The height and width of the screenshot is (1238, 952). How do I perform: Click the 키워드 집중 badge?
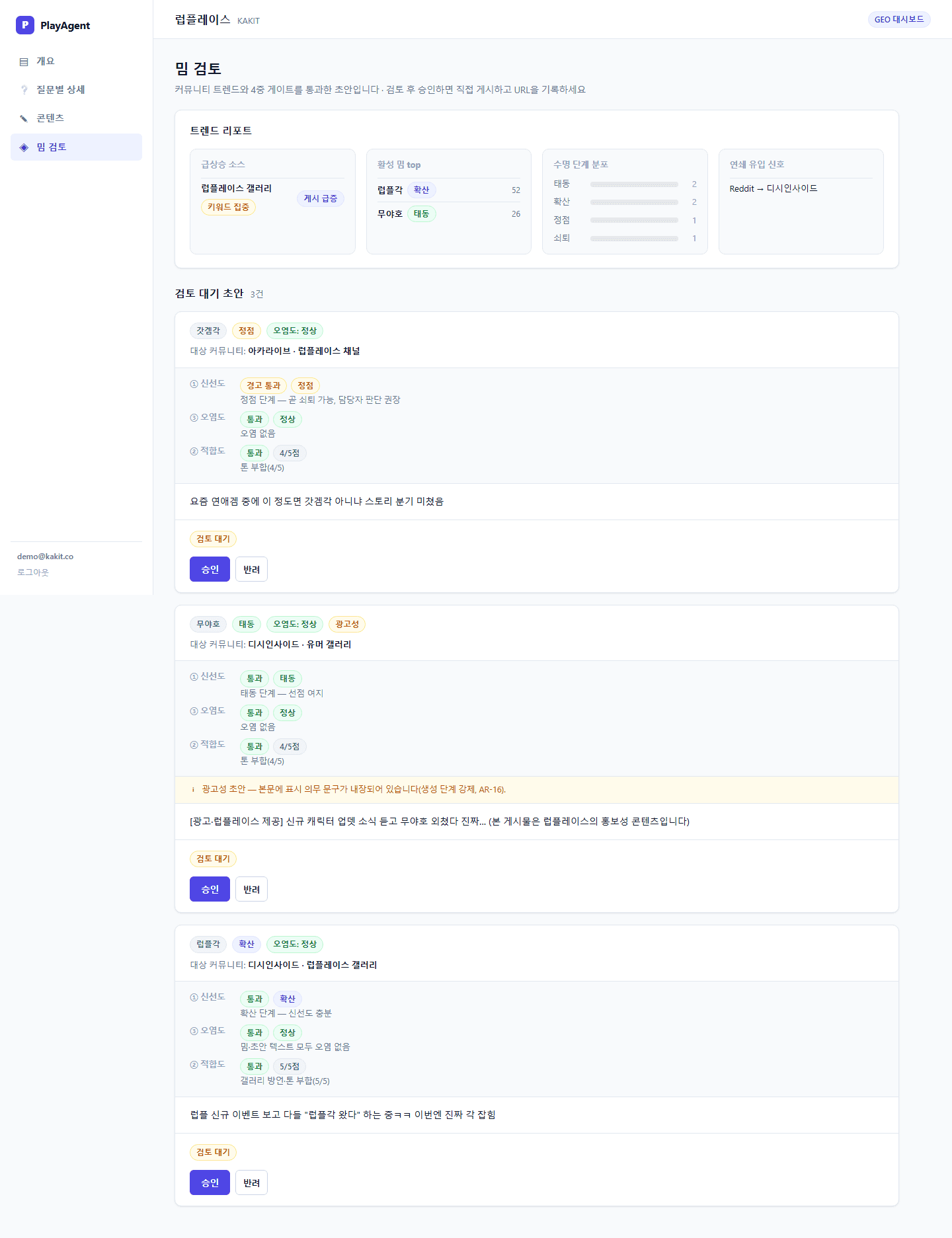[x=228, y=207]
